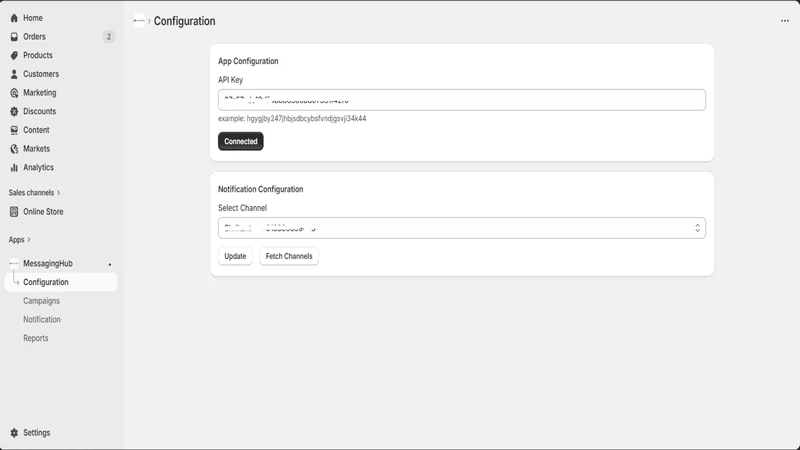Click the Select Channel up-down arrows
The image size is (800, 450).
pos(697,228)
